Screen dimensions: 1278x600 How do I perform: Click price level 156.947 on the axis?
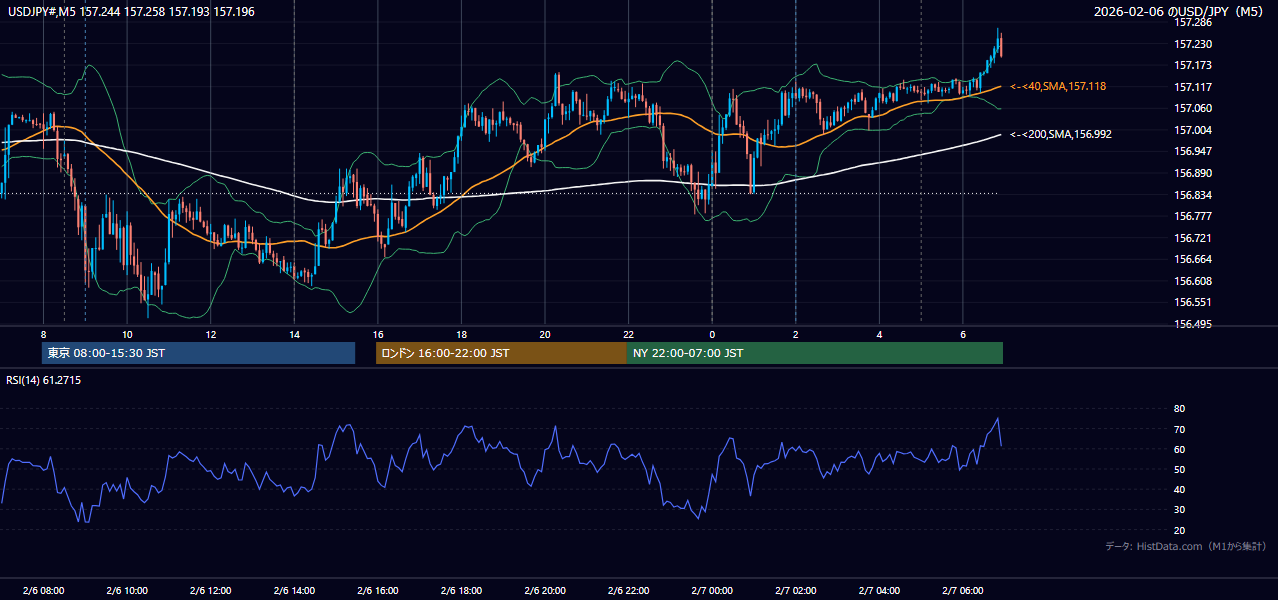coord(1193,151)
